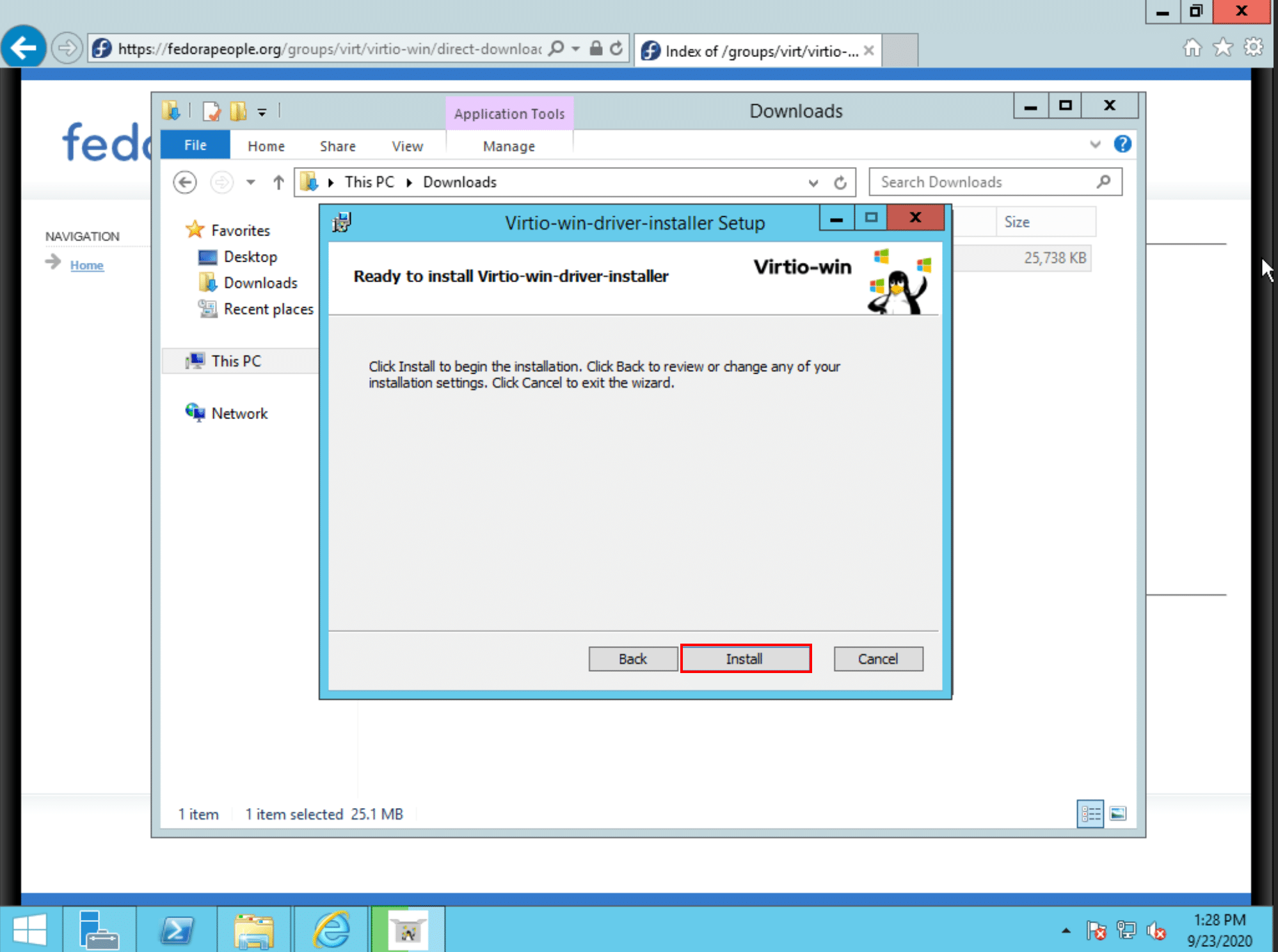Click the search icon in browser address bar
This screenshot has width=1278, height=952.
pos(557,49)
